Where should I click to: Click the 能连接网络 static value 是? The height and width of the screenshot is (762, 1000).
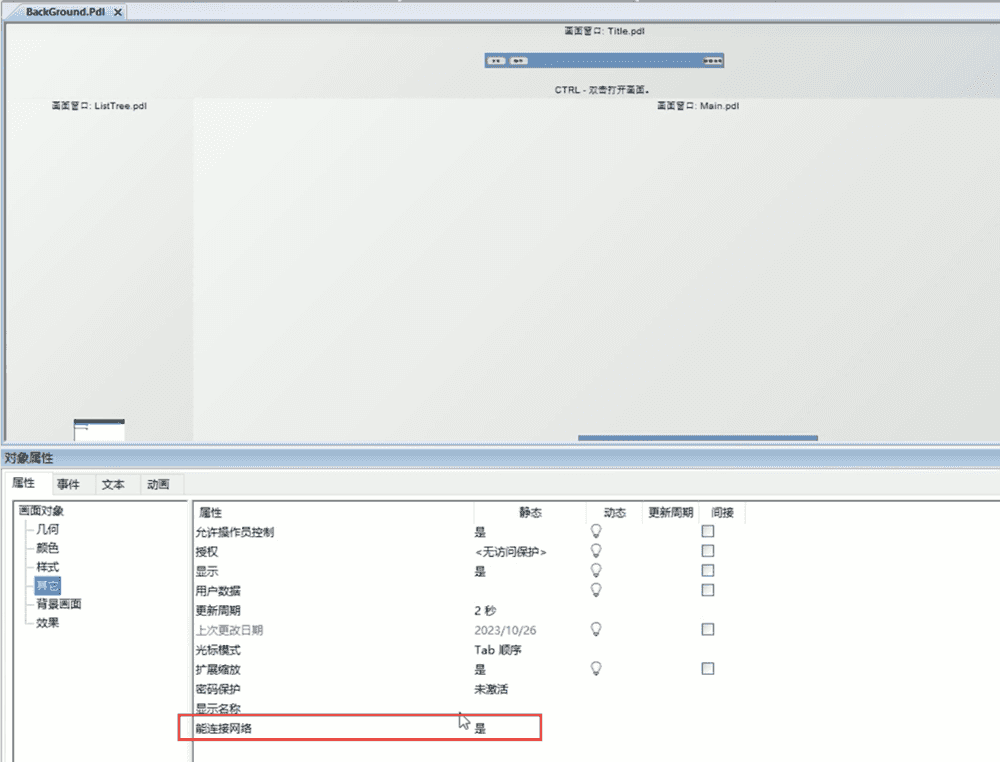[x=480, y=728]
